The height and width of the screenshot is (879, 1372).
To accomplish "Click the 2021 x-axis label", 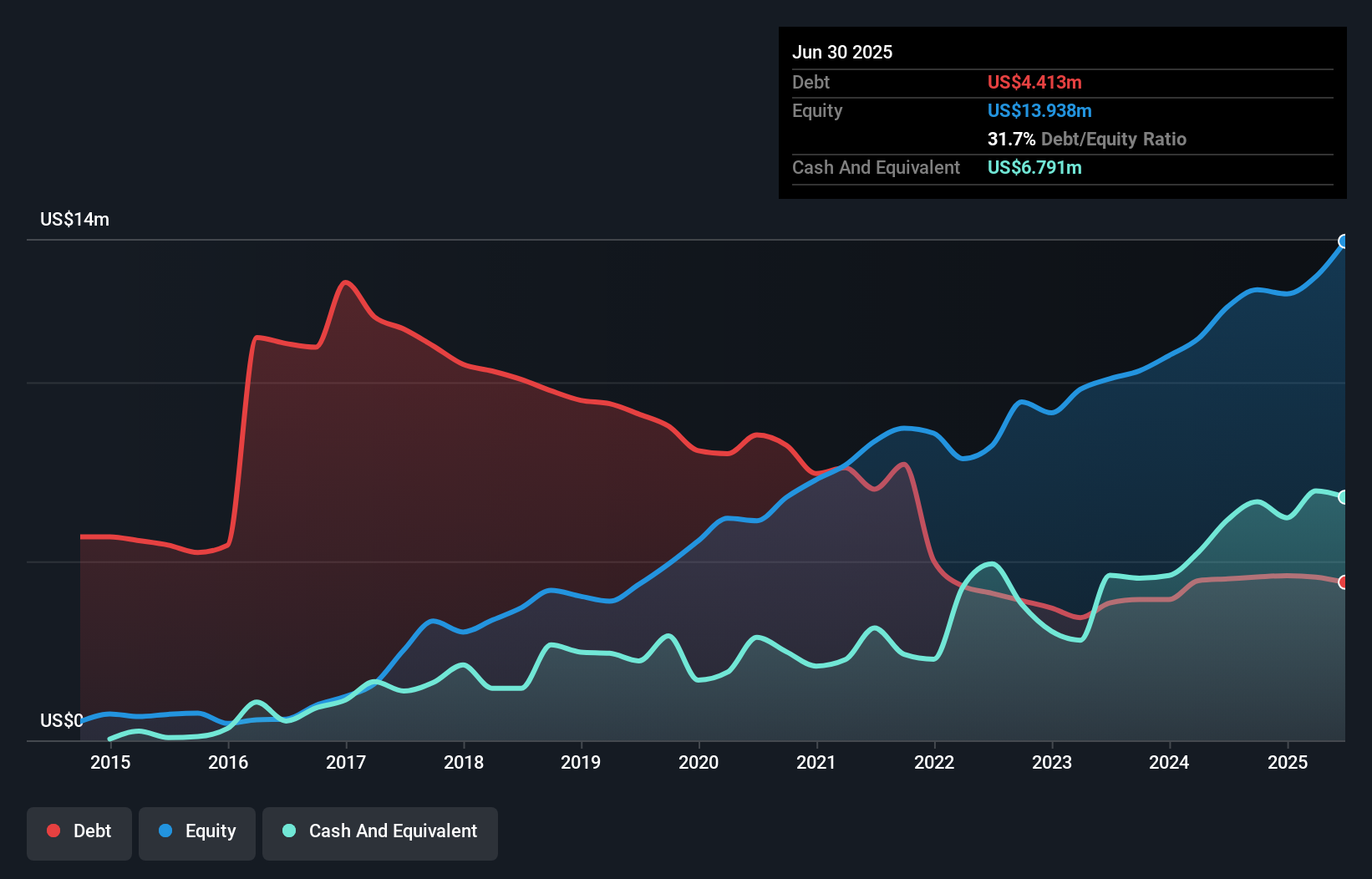I will pyautogui.click(x=816, y=762).
